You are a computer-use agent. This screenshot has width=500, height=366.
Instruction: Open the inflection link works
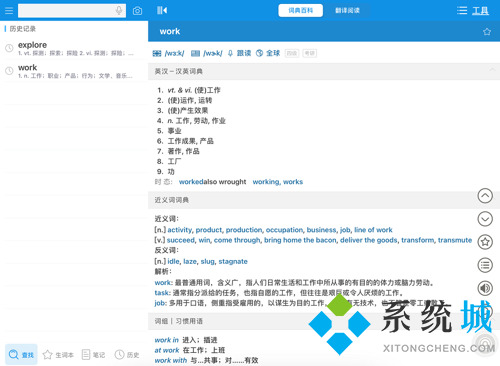[x=293, y=182]
